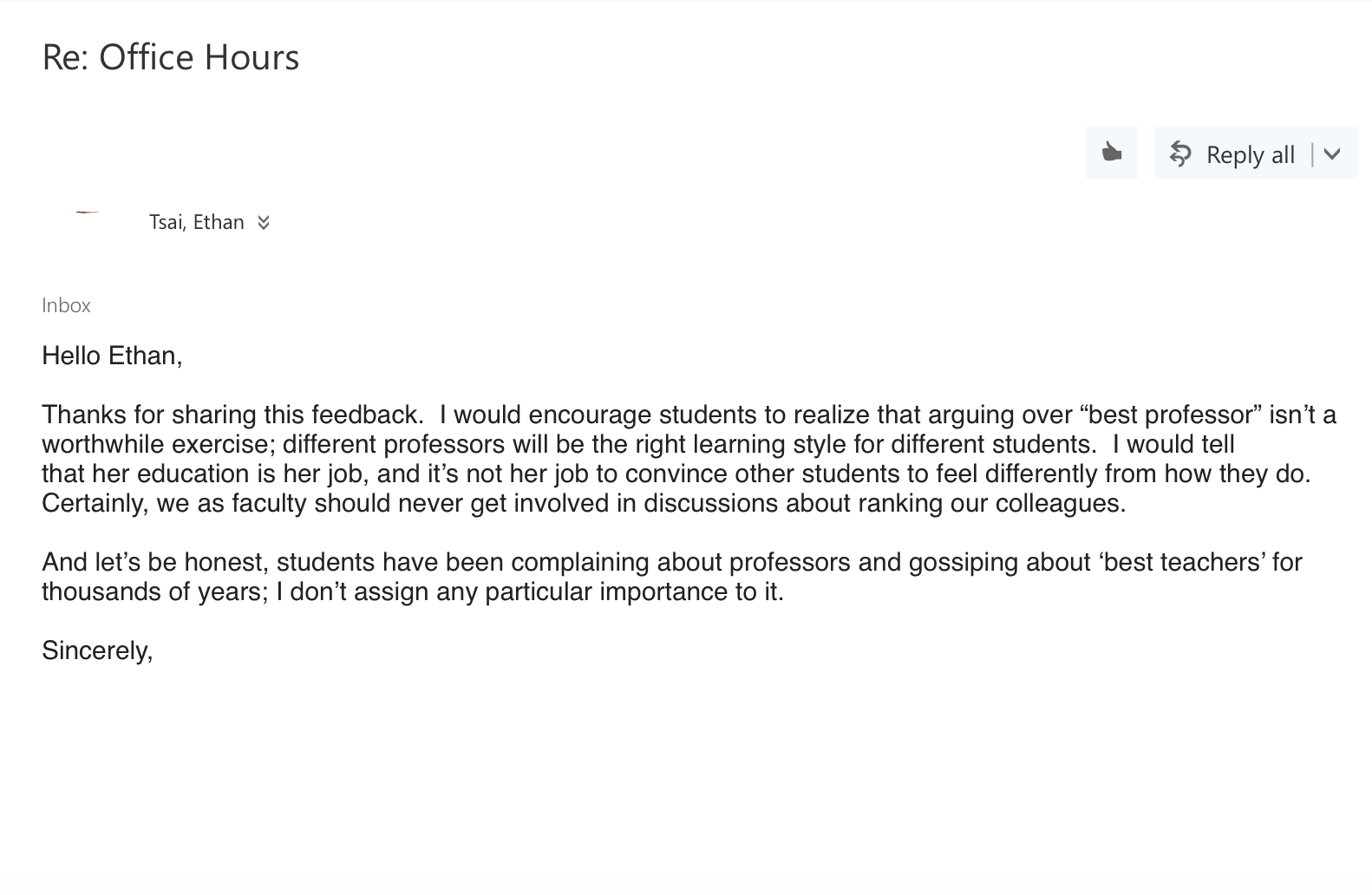Click the greeting 'Hello Ethan,'
This screenshot has width=1372, height=895.
(112, 356)
